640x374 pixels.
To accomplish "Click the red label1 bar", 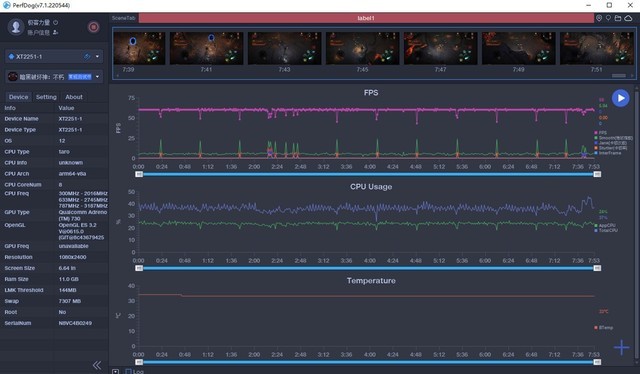I will (366, 18).
